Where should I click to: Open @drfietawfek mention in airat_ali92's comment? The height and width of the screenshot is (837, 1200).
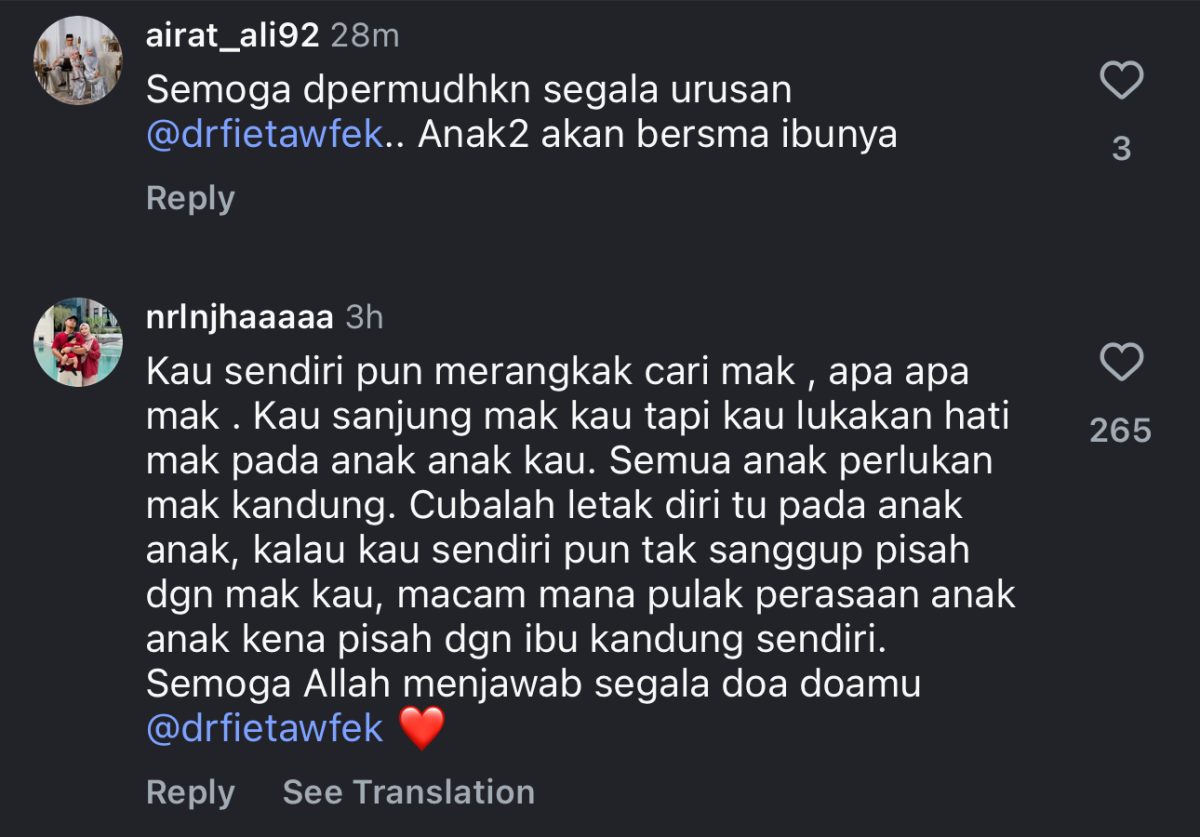tap(265, 135)
